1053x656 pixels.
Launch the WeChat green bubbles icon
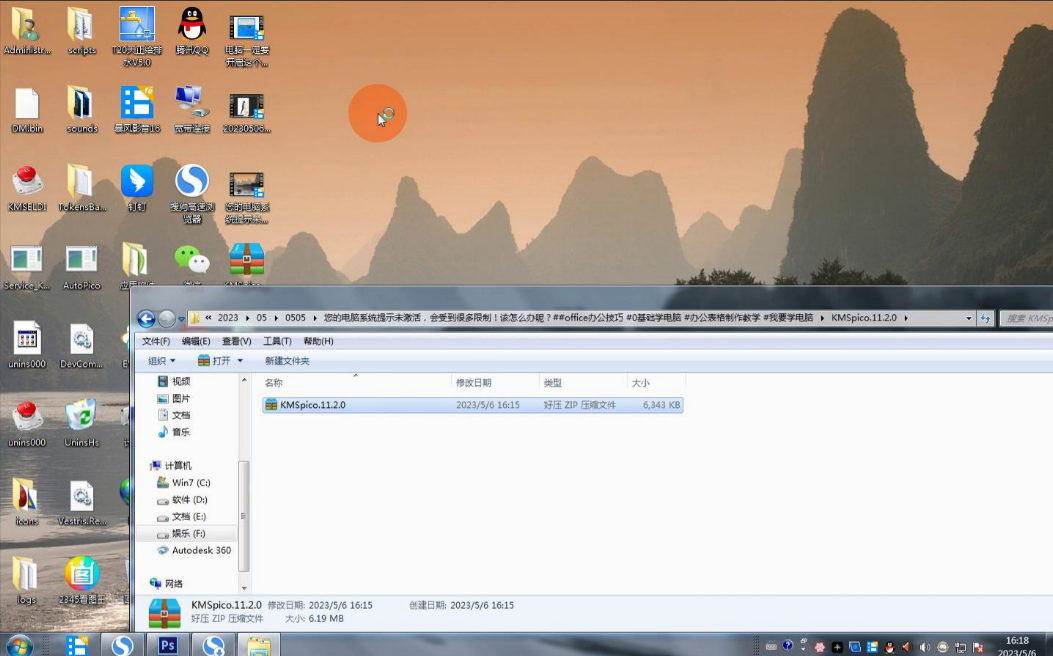pos(192,261)
